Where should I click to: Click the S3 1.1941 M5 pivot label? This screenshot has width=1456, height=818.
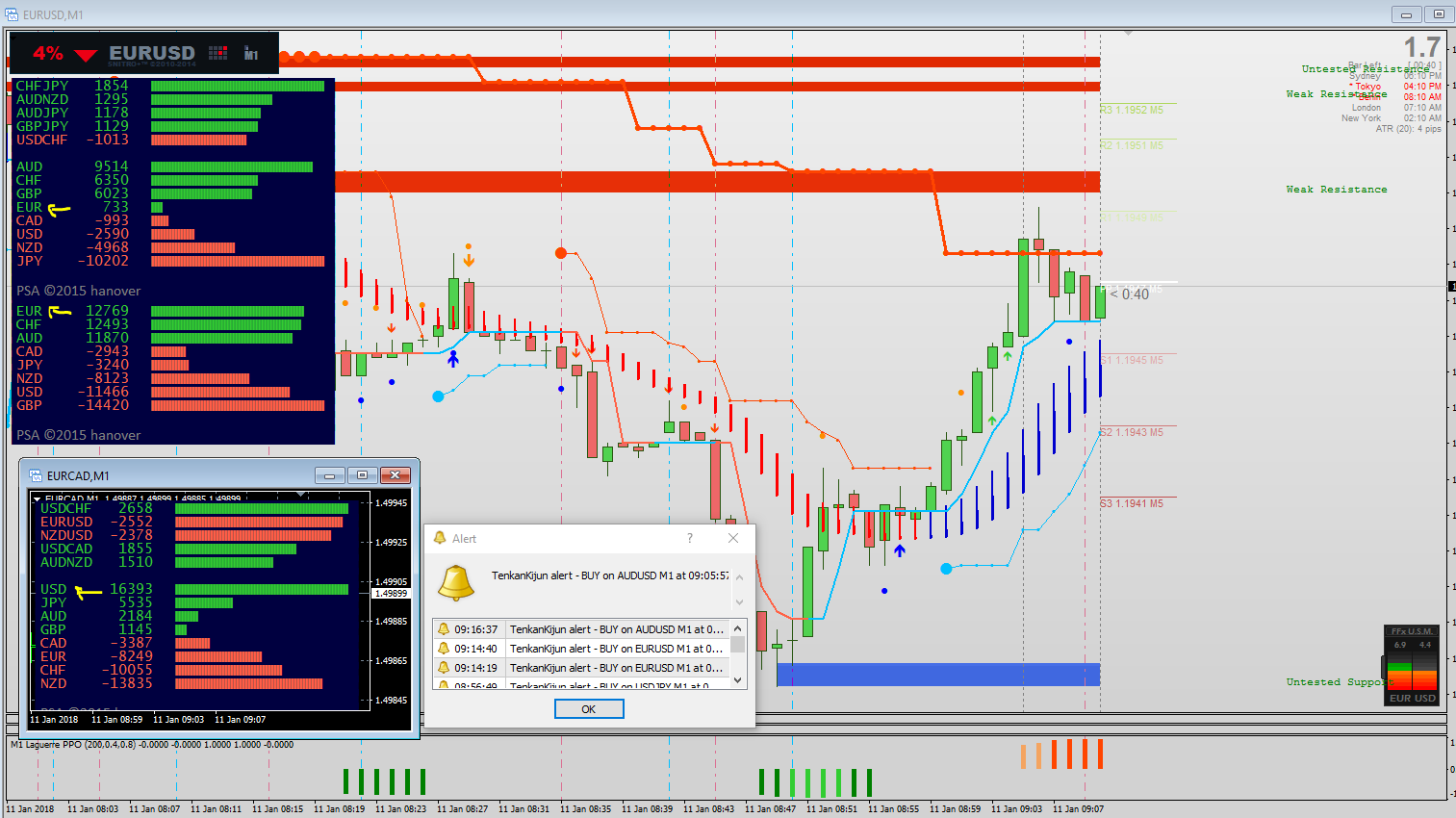click(x=1132, y=503)
